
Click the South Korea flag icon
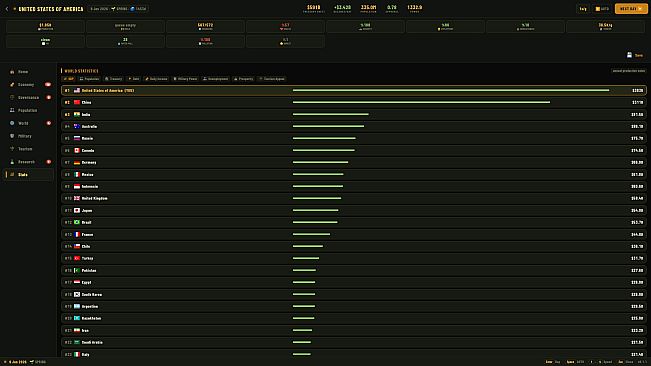(77, 294)
